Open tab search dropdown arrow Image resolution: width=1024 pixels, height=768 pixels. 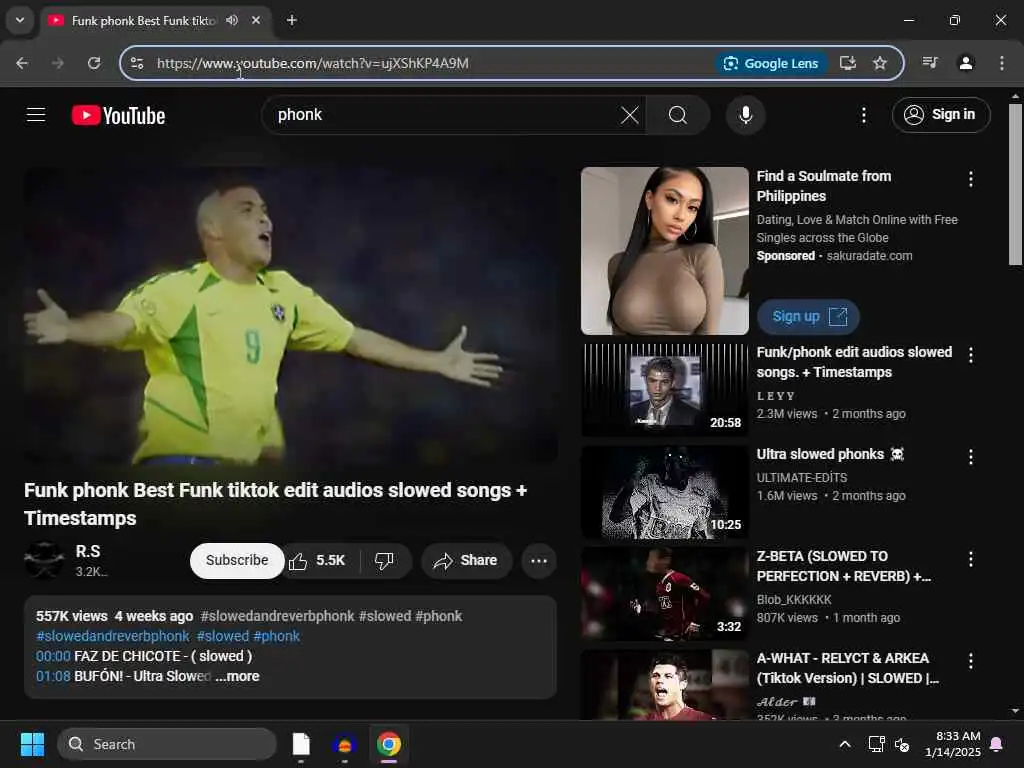tap(20, 20)
